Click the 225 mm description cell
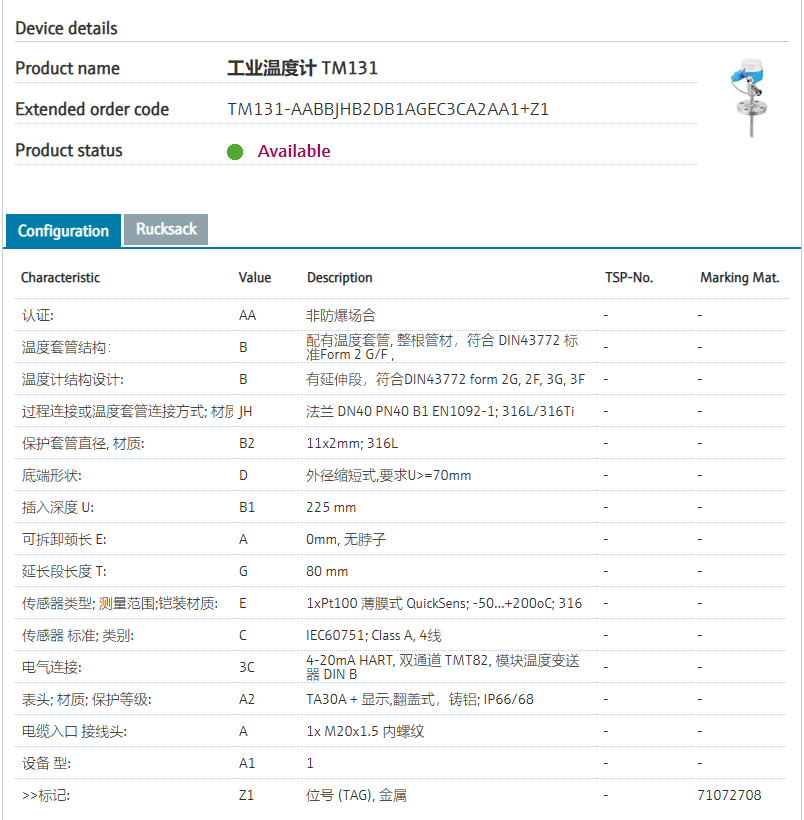Screen dimensions: 804x820 331,507
